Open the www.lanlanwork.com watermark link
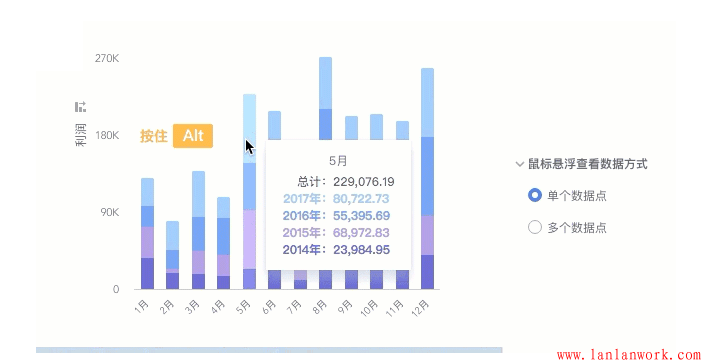Viewport: 704px width, 363px height. coord(629,356)
